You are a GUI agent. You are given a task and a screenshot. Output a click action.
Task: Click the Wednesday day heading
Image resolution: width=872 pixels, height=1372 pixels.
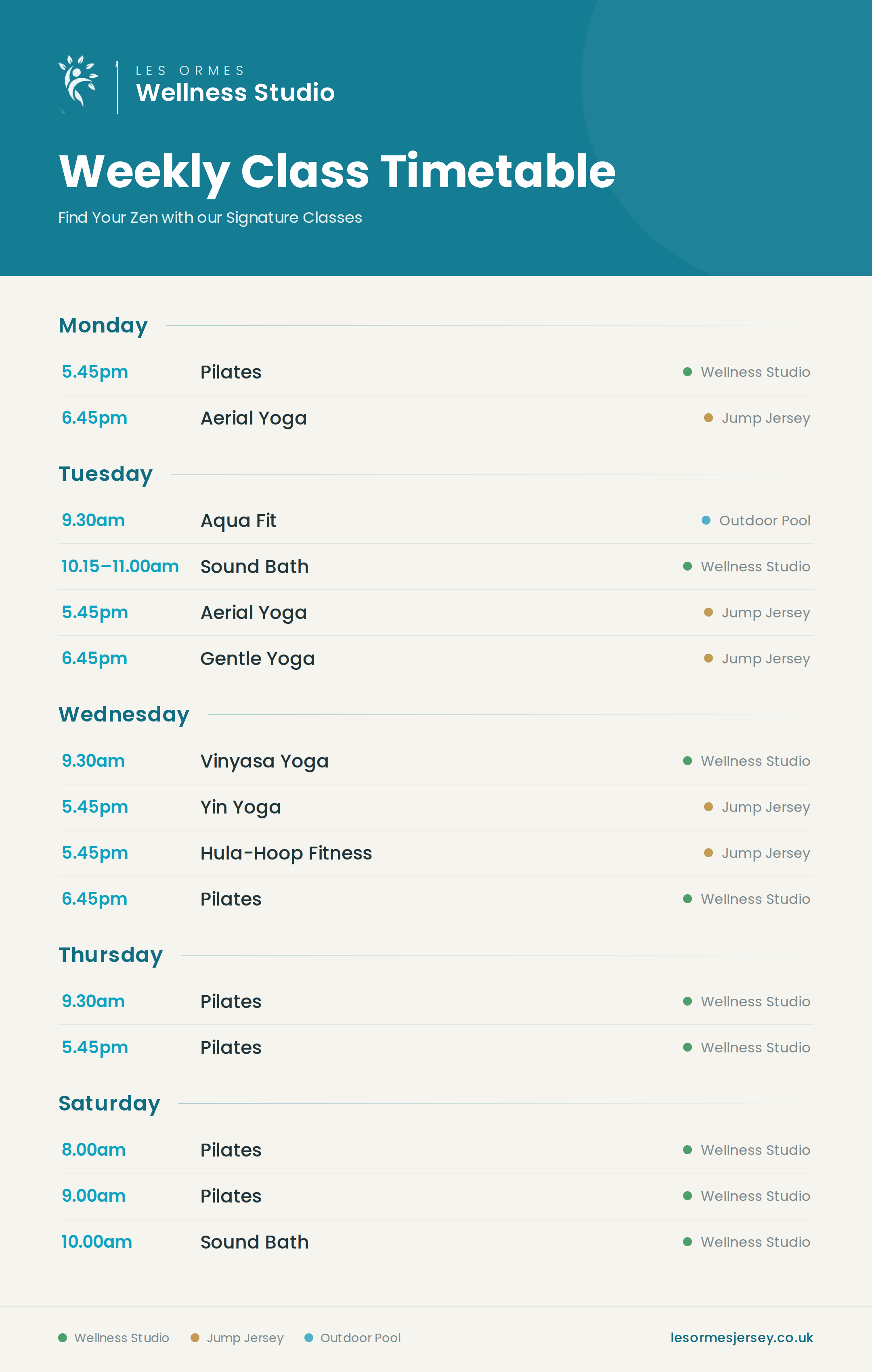(x=124, y=715)
